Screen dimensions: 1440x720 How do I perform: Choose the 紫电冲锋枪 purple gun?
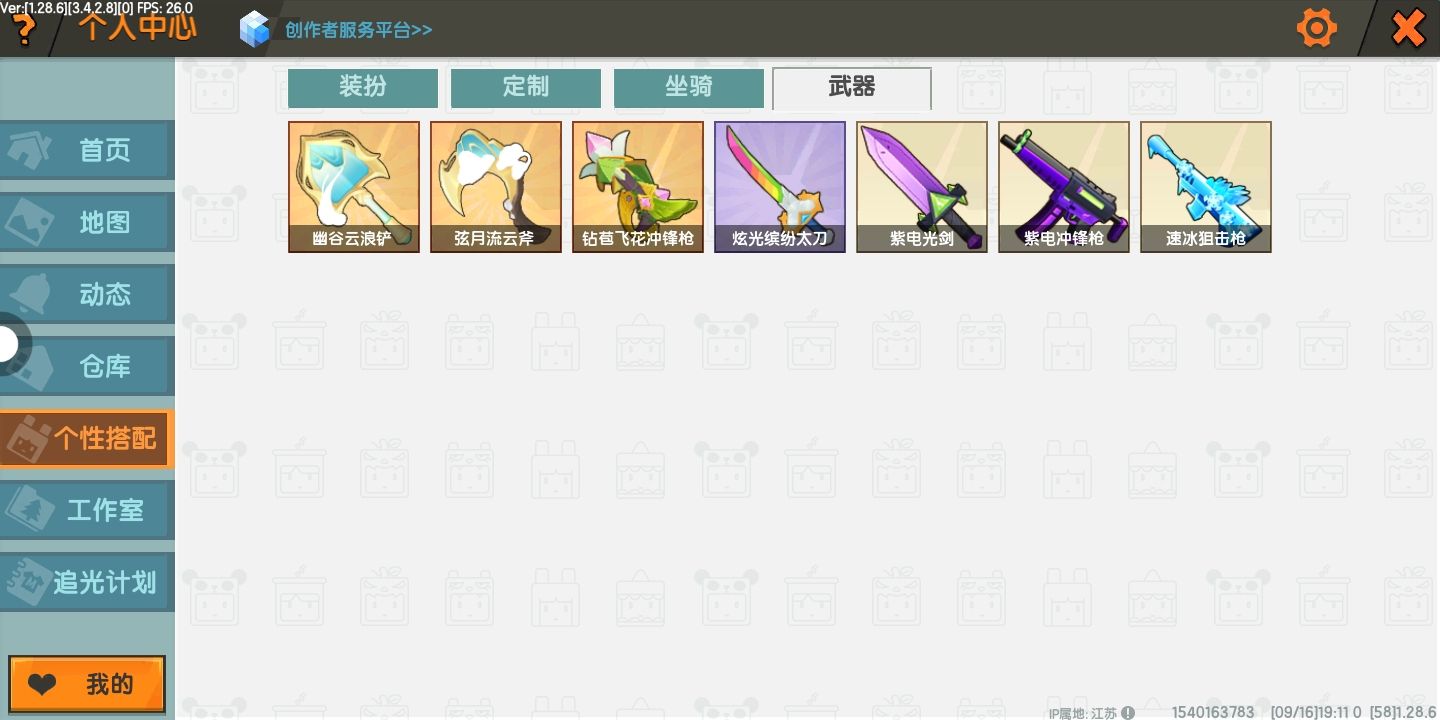point(1064,187)
